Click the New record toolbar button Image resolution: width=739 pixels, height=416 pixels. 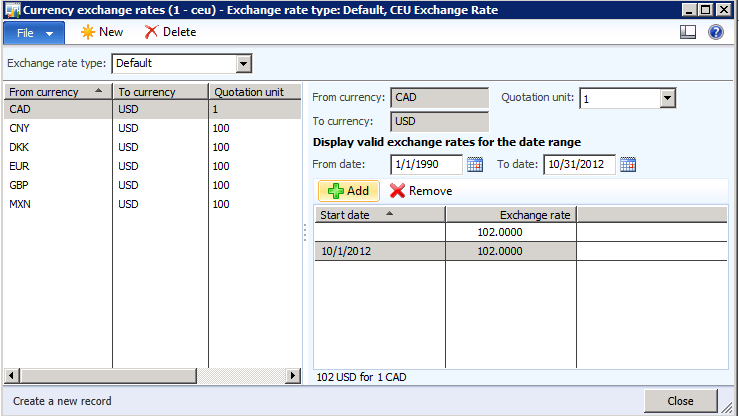(102, 32)
